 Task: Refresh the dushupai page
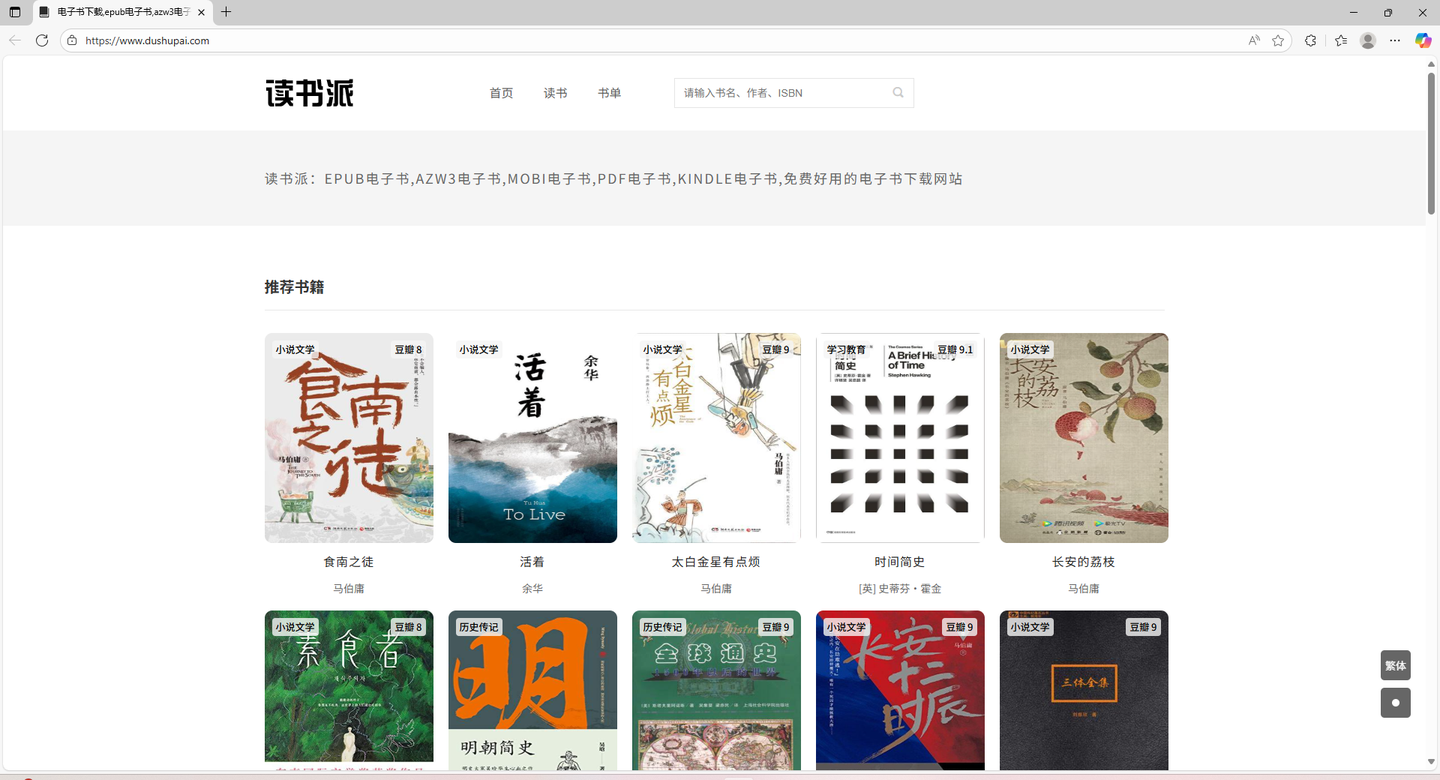pos(42,40)
